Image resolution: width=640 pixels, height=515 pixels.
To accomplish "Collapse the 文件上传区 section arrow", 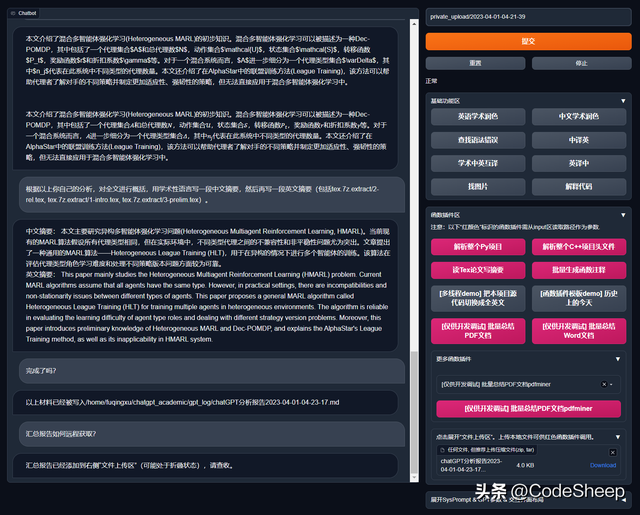I will click(618, 437).
